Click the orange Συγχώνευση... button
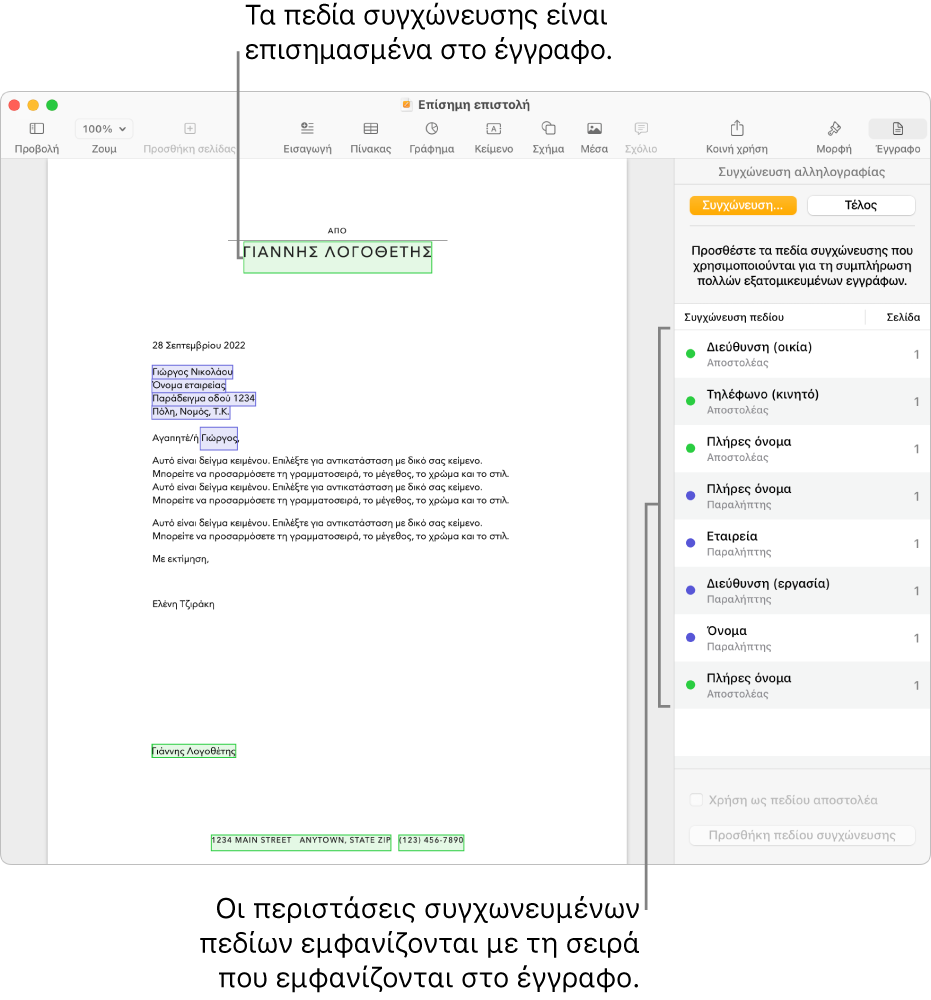931x1000 pixels. tap(743, 205)
